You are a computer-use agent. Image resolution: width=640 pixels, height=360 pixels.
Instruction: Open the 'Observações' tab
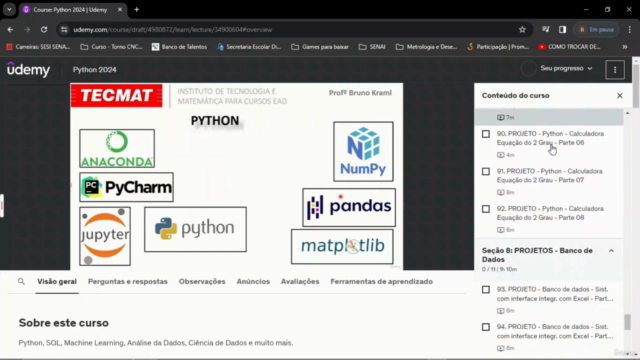202,281
